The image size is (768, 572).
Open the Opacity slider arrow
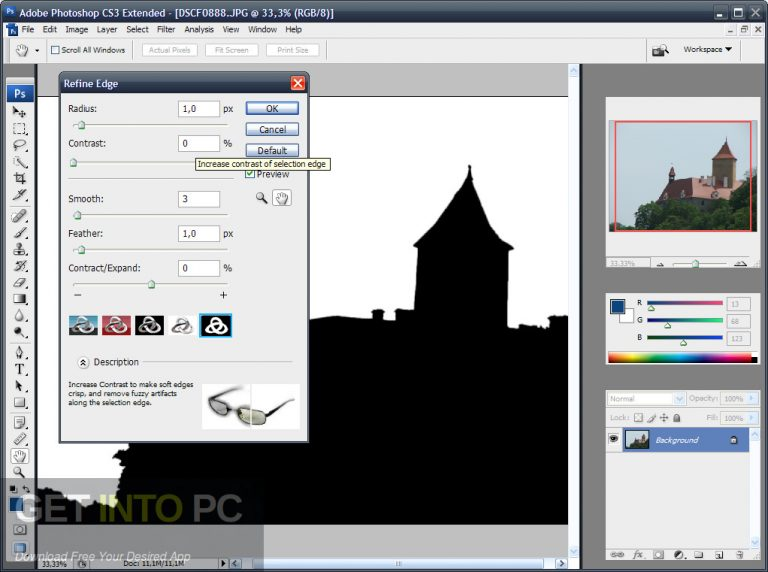point(752,399)
